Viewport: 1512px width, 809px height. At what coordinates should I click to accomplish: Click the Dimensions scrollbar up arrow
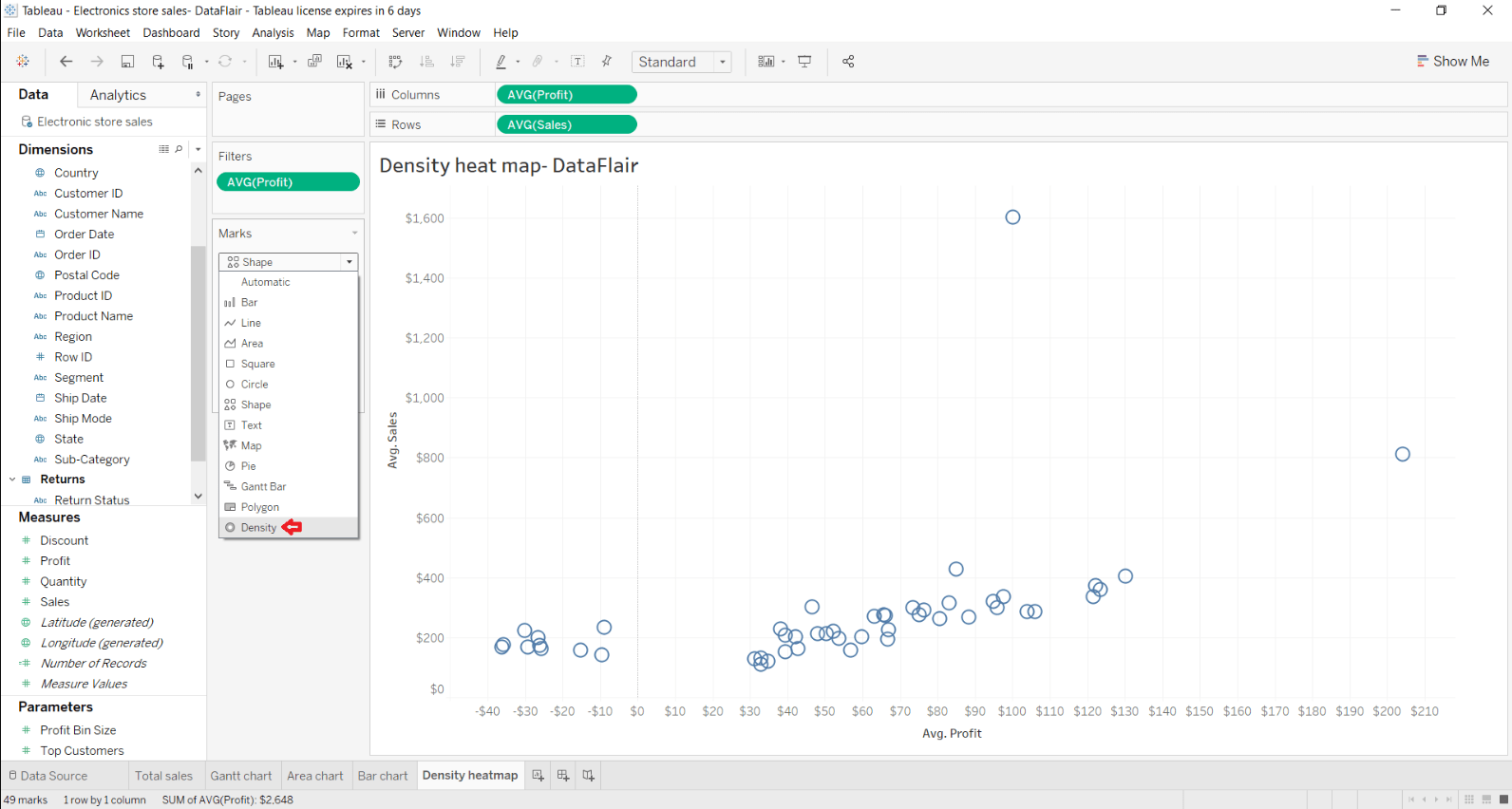[x=198, y=170]
